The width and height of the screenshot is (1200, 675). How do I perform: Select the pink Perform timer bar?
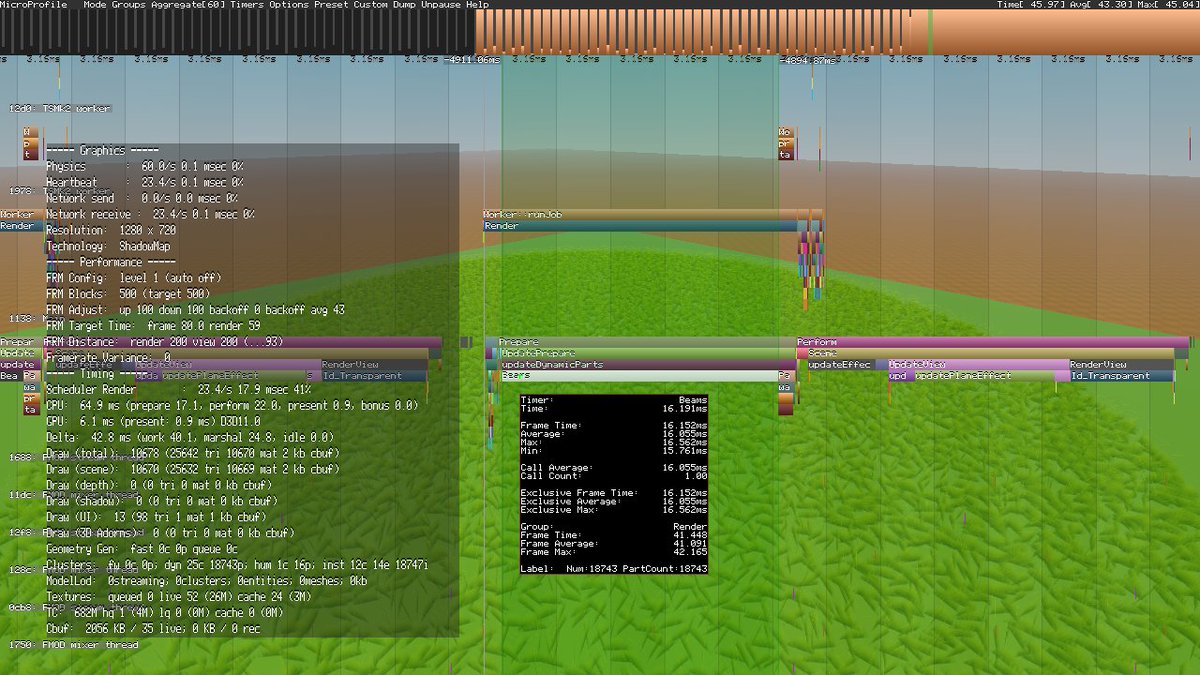(x=990, y=342)
